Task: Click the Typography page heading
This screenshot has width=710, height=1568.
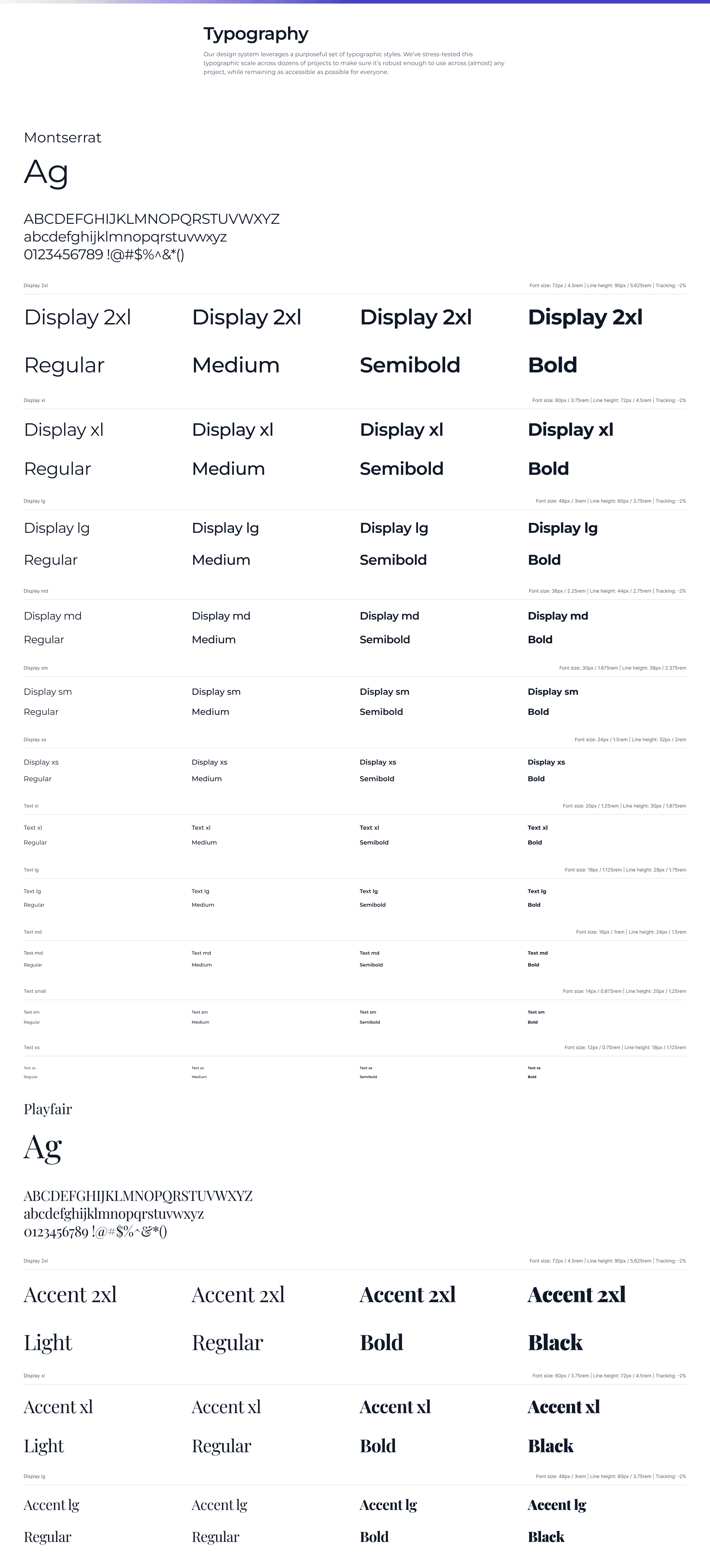Action: point(256,34)
